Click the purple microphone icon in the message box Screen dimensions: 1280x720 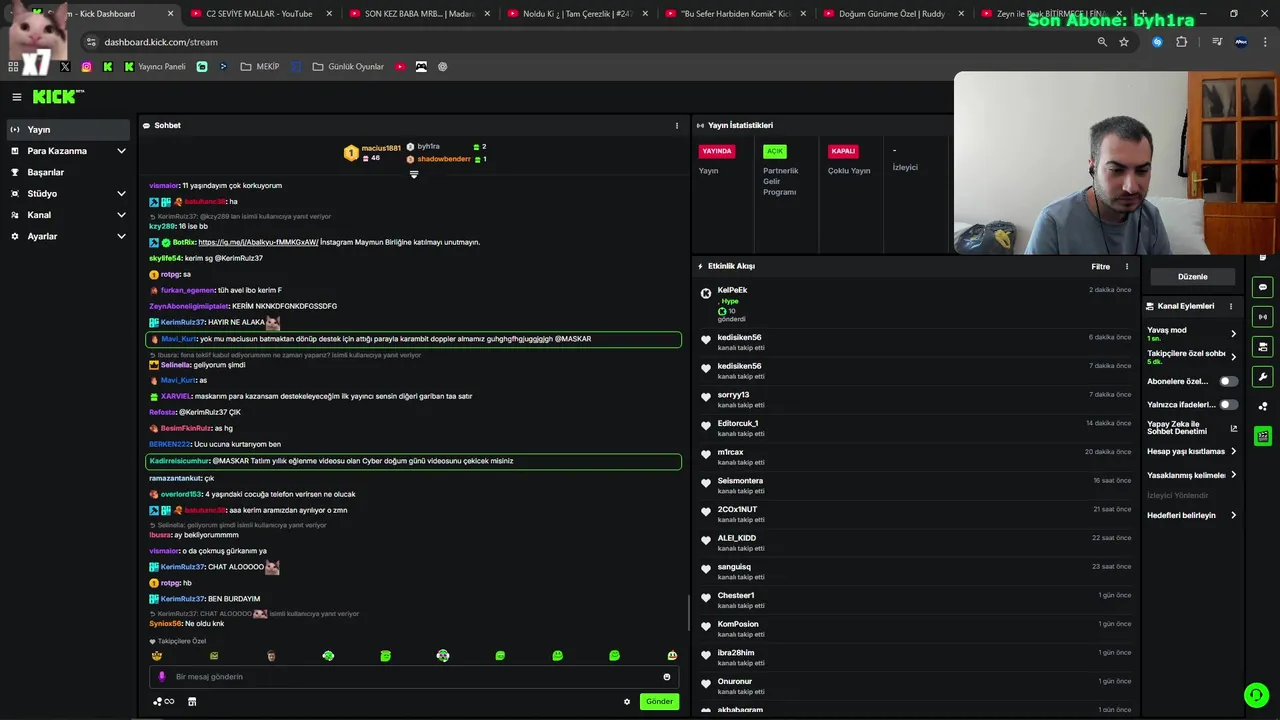[x=162, y=677]
